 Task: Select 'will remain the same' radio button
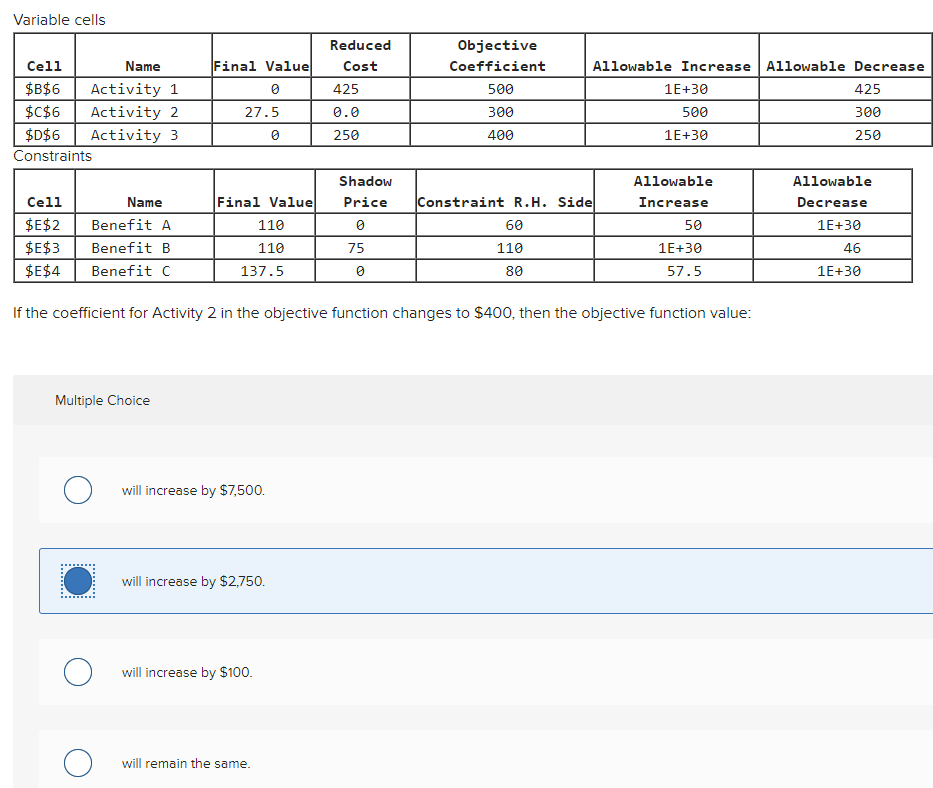coord(78,763)
